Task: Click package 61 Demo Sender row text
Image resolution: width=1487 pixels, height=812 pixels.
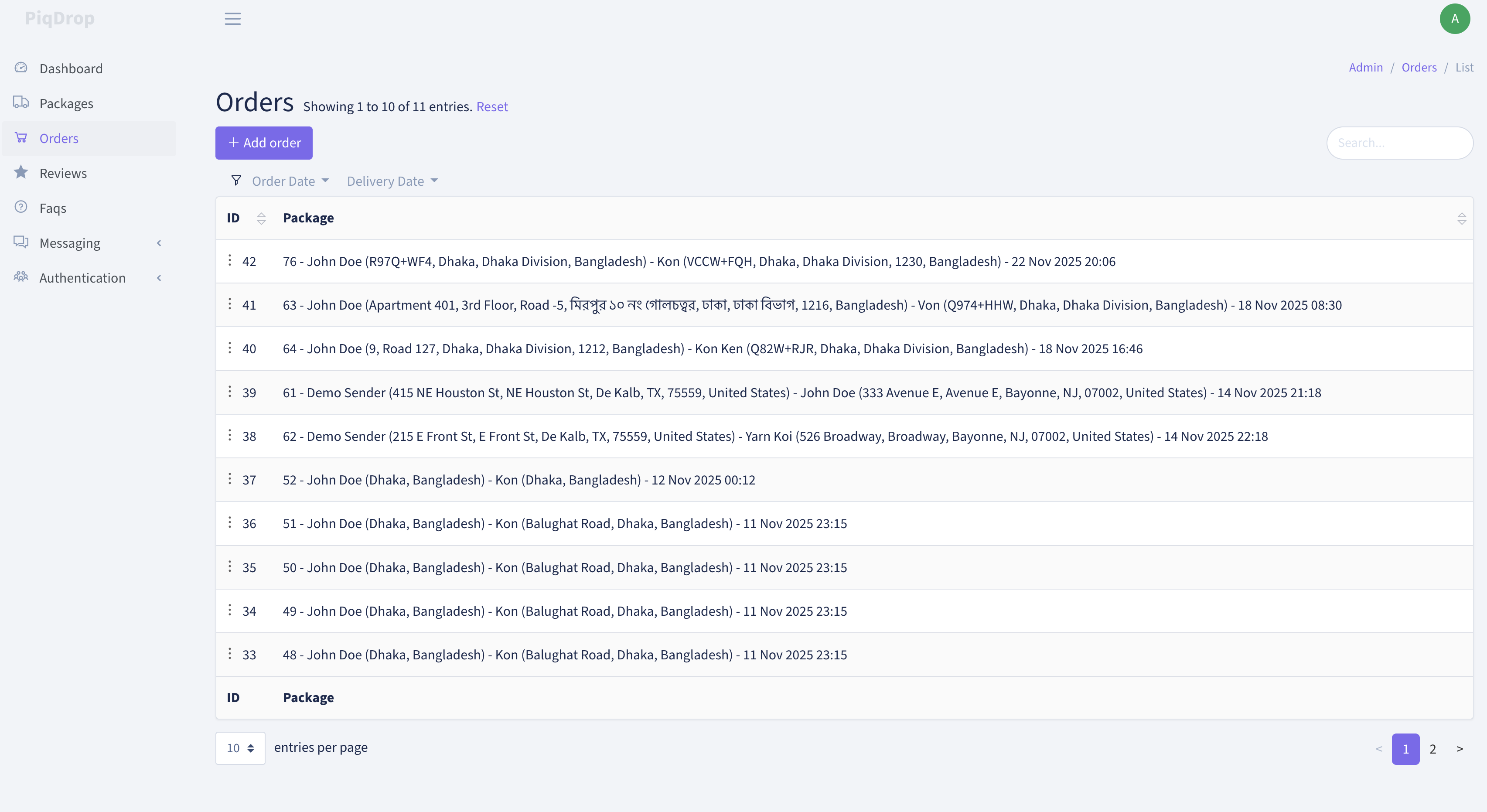Action: (801, 392)
